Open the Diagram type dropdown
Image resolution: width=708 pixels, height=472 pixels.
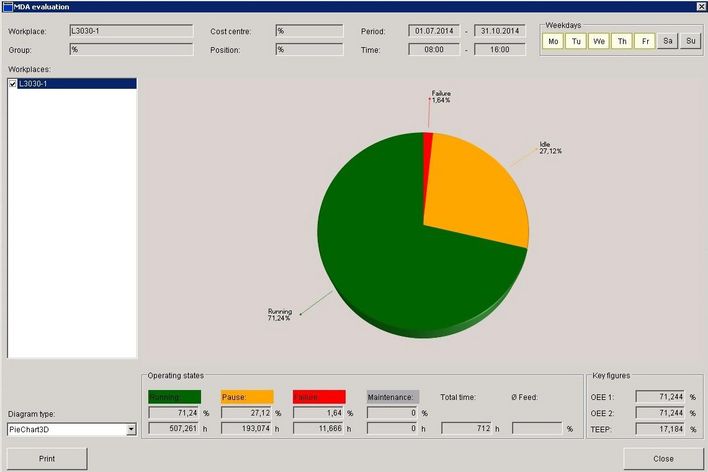click(131, 430)
